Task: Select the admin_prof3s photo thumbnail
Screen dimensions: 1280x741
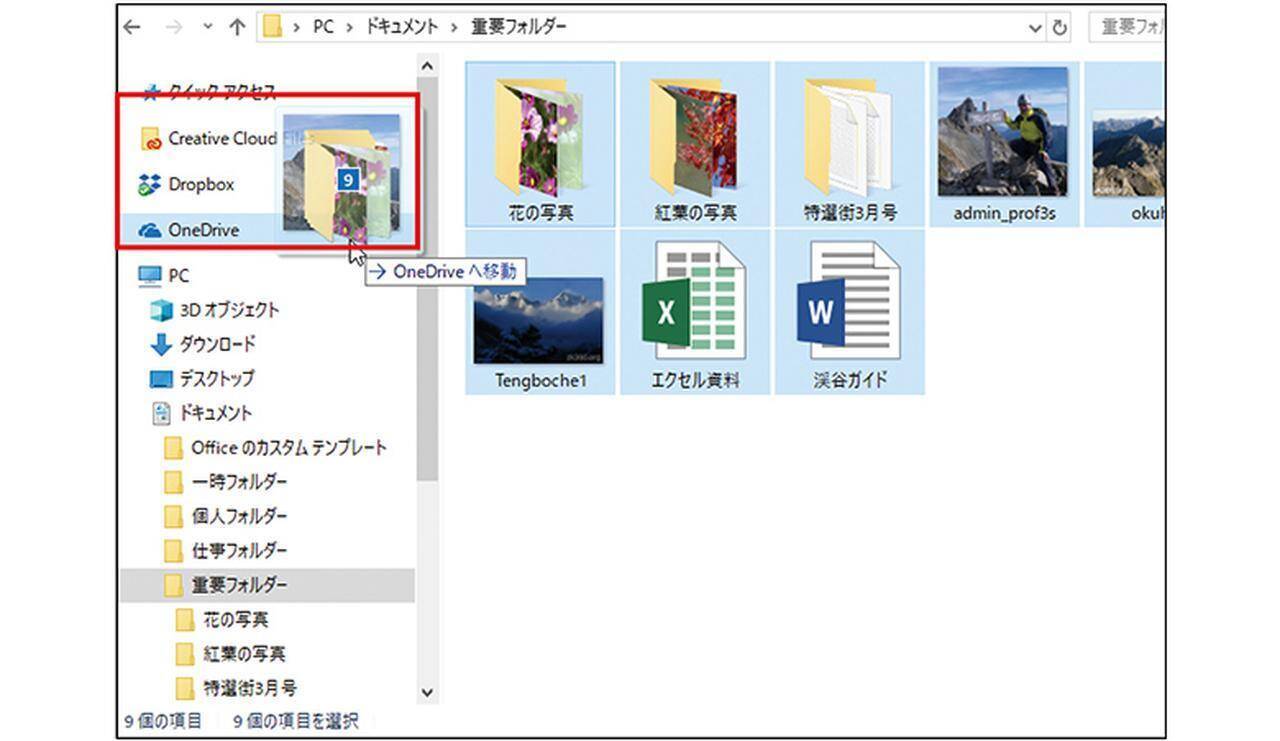Action: click(x=1003, y=131)
